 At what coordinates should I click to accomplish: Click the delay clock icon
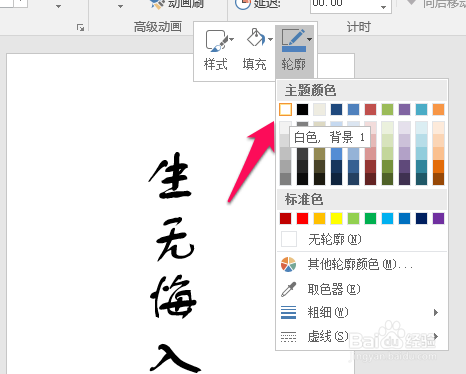(243, 4)
